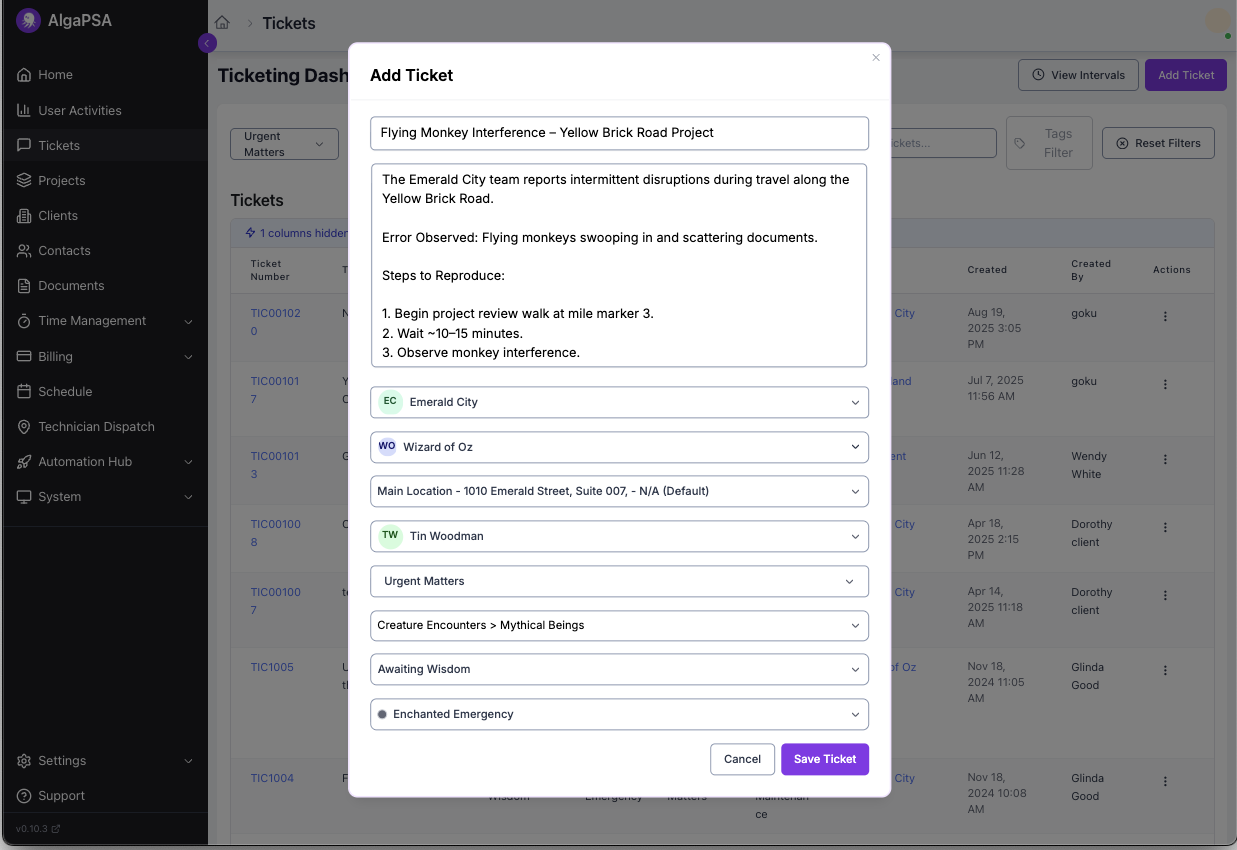1237x850 pixels.
Task: Open actions menu for goku's TIC001020 ticket
Action: click(x=1165, y=317)
